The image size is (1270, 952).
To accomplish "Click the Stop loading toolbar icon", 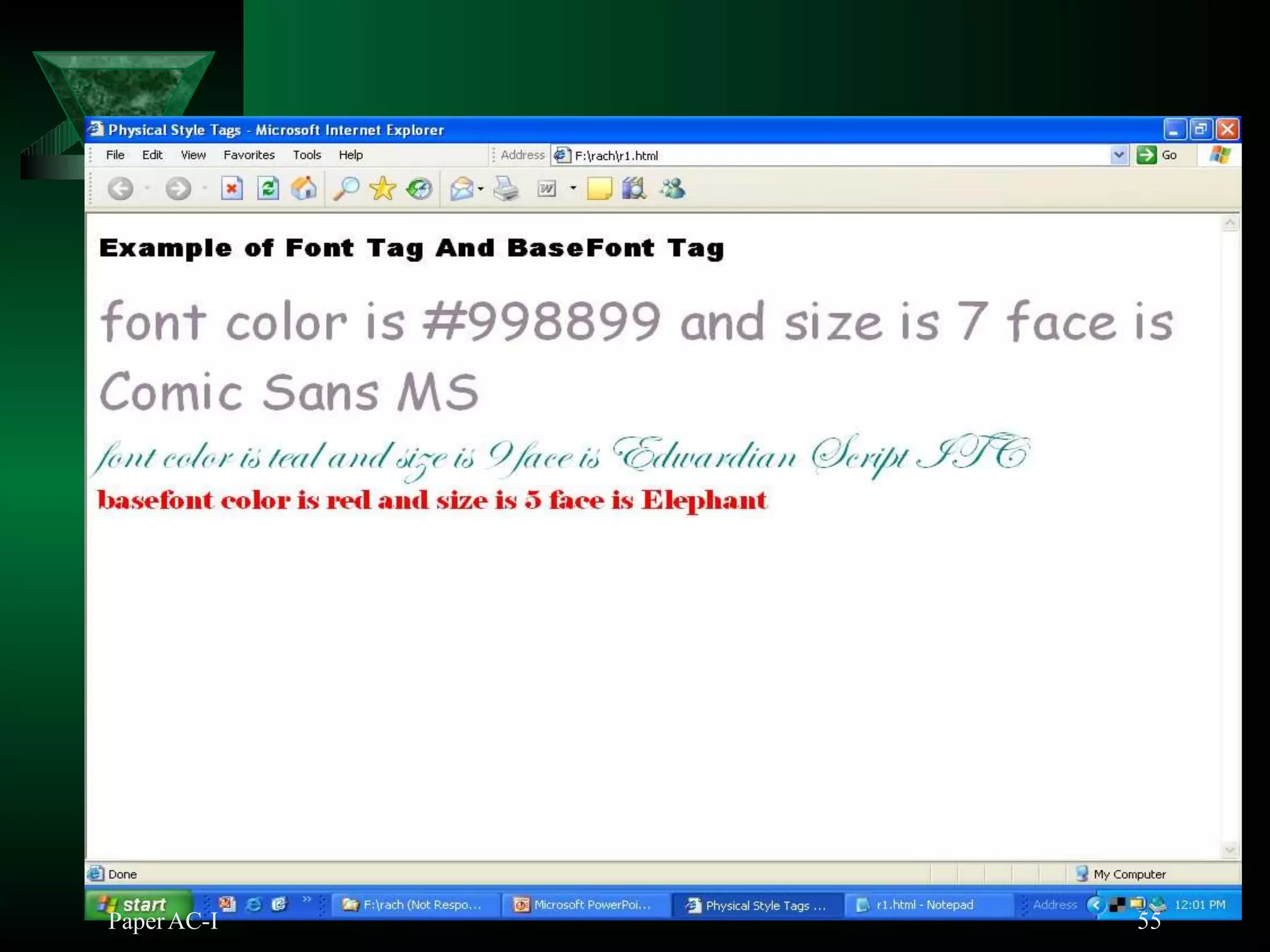I will (x=231, y=188).
